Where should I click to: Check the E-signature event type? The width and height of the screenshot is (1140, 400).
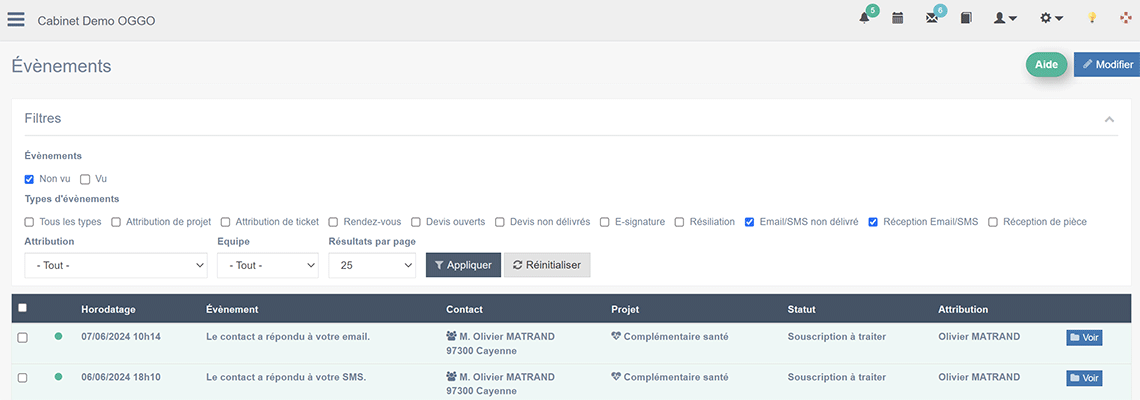(x=605, y=222)
